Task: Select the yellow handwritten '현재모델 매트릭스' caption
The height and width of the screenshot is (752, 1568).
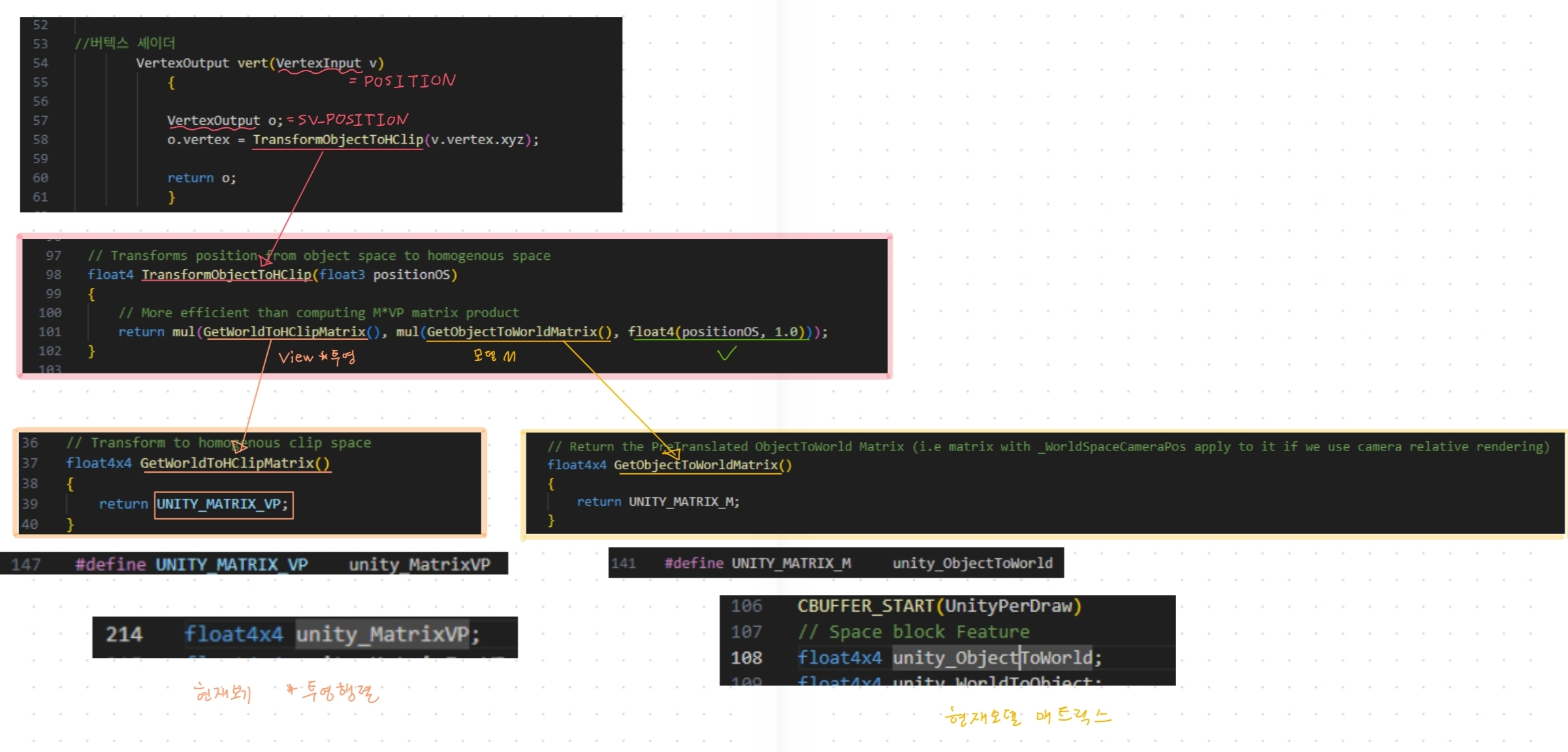Action: [x=1027, y=717]
